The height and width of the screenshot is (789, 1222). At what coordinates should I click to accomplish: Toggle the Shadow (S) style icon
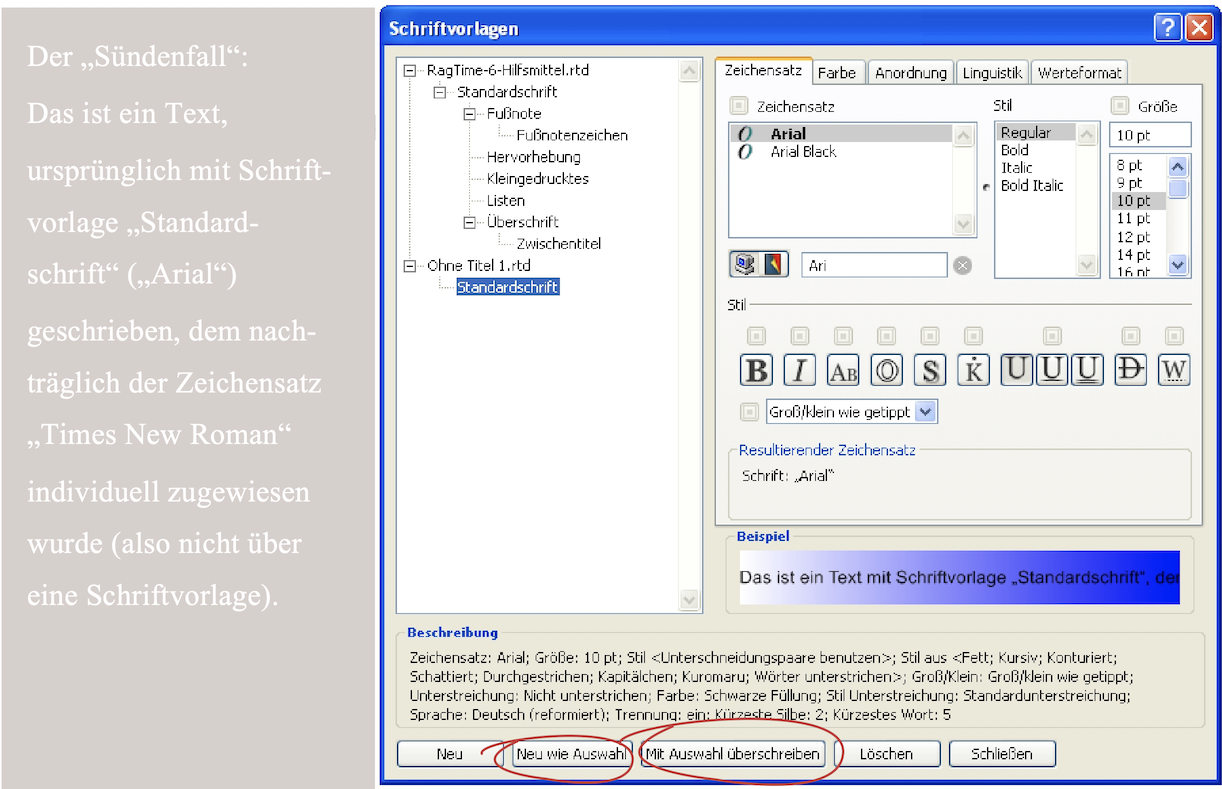[x=930, y=370]
